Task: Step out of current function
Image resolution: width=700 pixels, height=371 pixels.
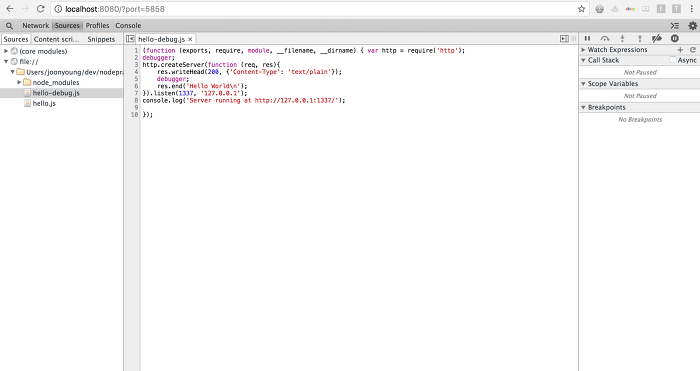Action: pos(640,39)
